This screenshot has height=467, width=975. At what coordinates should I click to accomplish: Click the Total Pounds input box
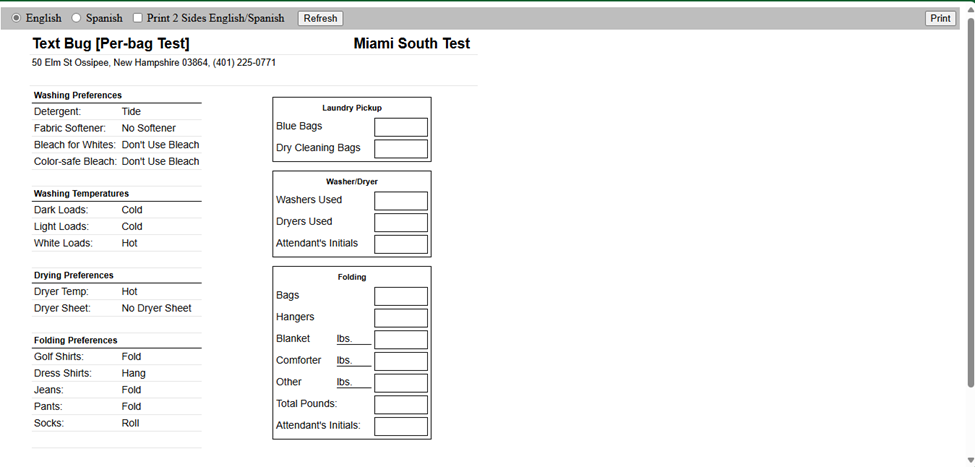click(x=400, y=405)
